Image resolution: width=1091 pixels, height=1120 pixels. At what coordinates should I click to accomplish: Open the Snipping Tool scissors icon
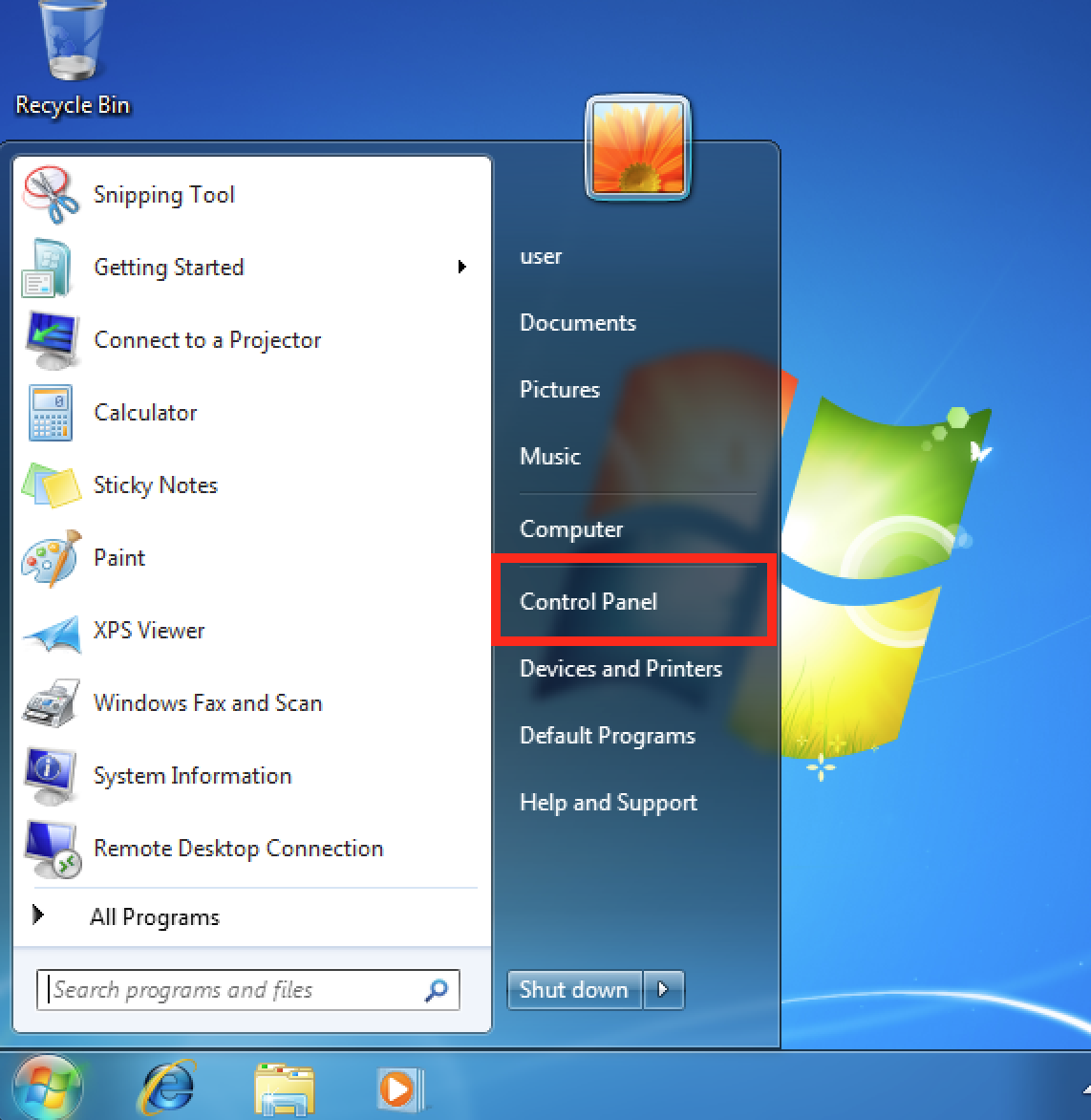pyautogui.click(x=51, y=194)
